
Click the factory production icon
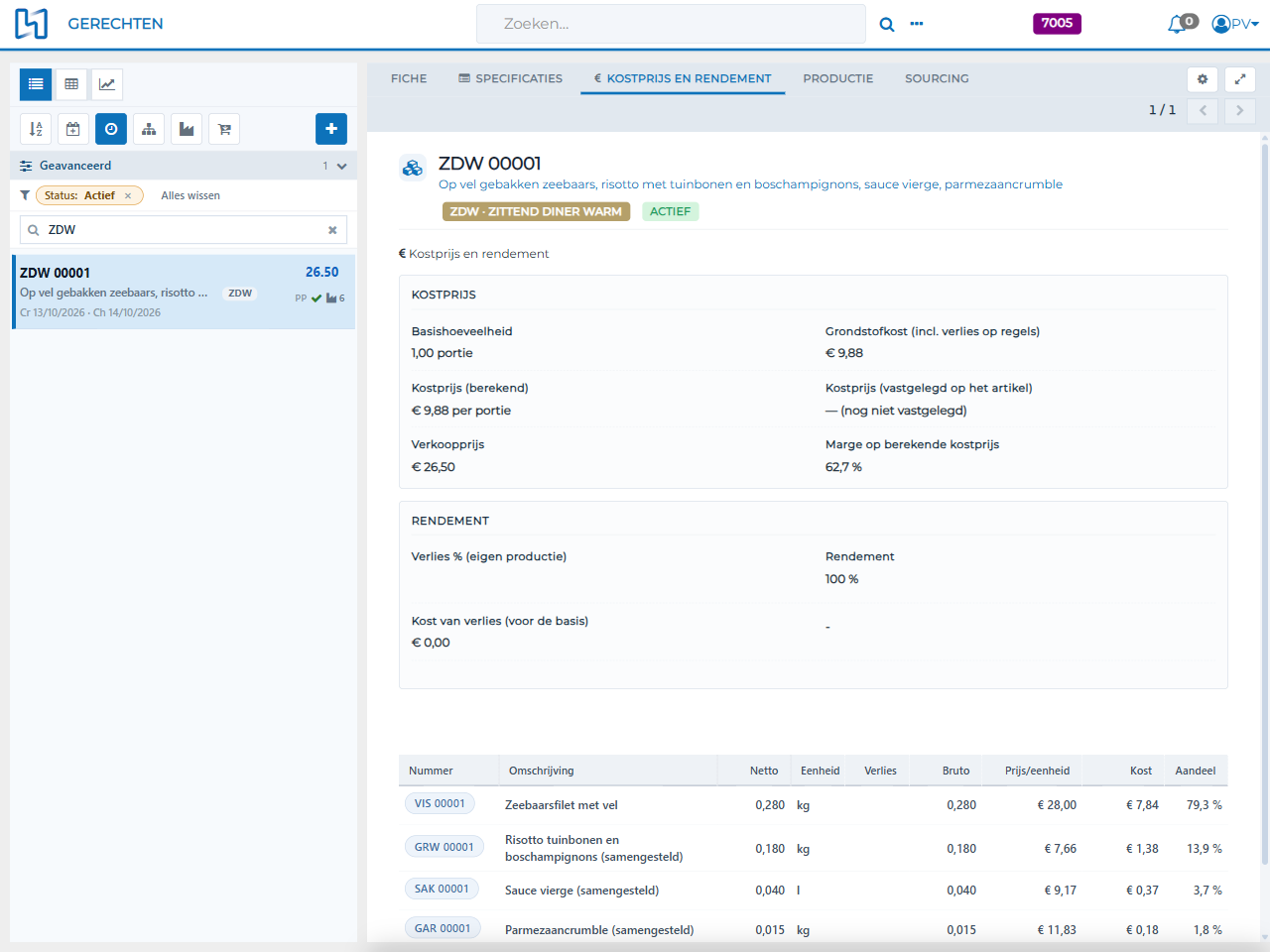(187, 129)
